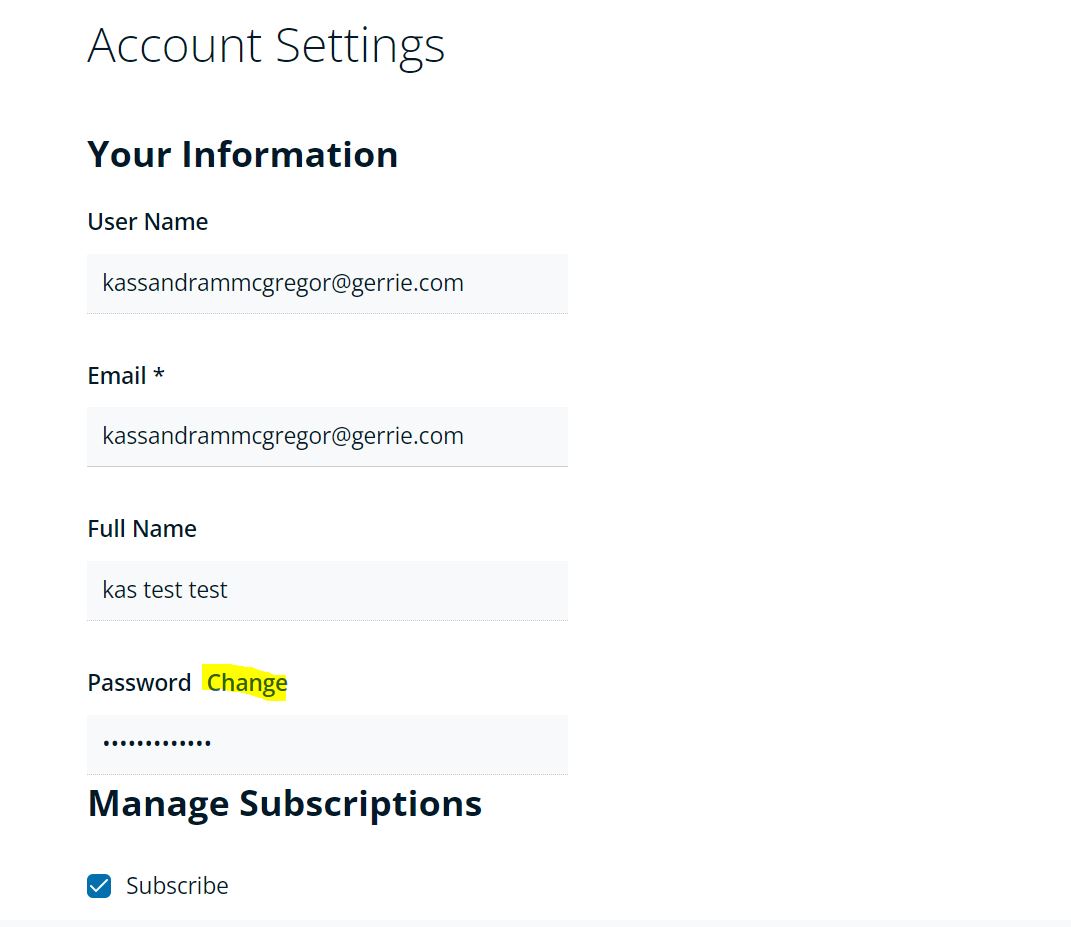Click the User Name label
Screen dimensions: 1071x927
pyautogui.click(x=148, y=222)
